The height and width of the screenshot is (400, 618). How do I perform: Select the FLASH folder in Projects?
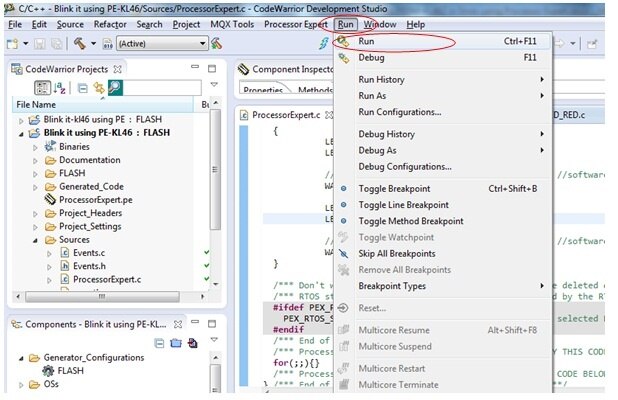click(x=72, y=173)
